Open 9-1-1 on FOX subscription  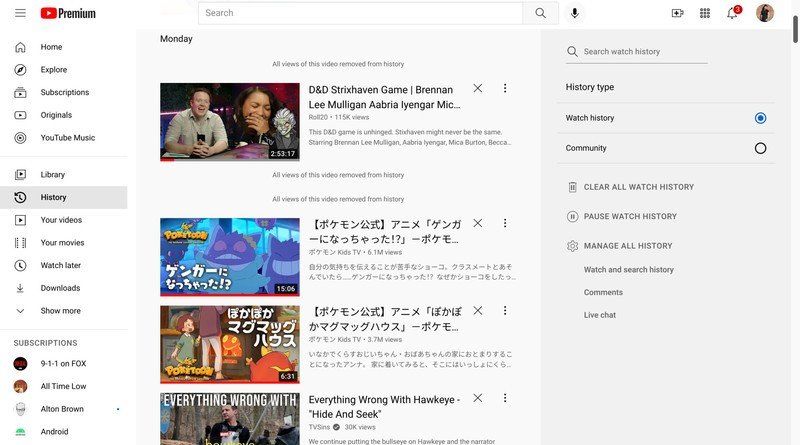(x=64, y=363)
